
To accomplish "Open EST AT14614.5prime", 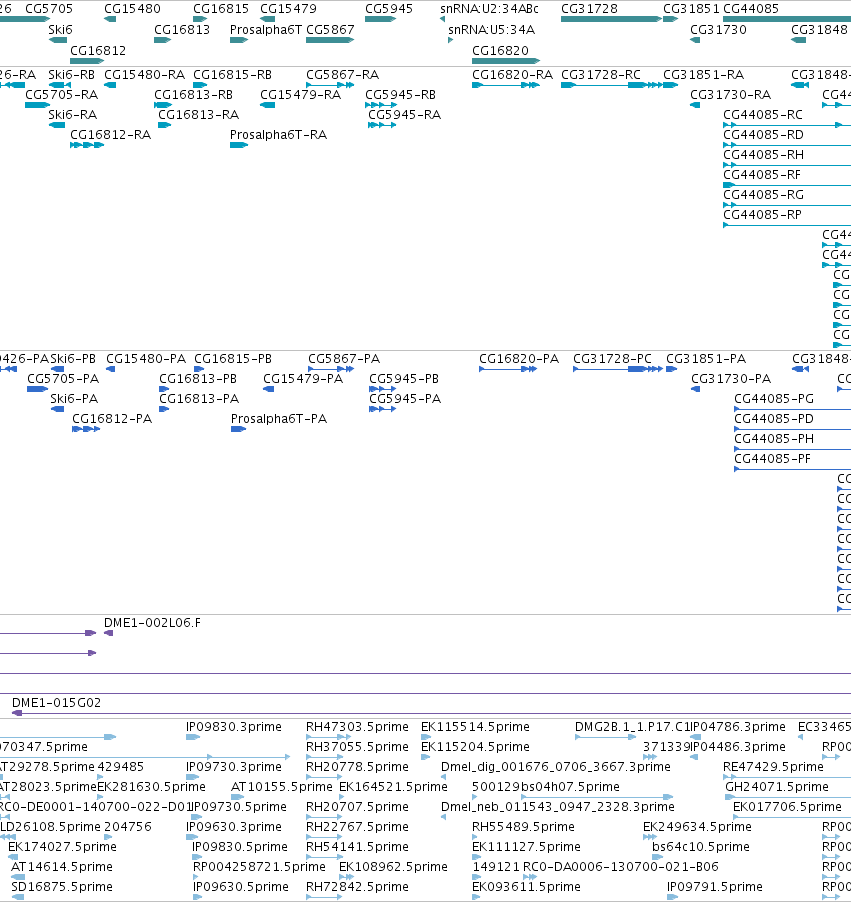I will [x=62, y=867].
